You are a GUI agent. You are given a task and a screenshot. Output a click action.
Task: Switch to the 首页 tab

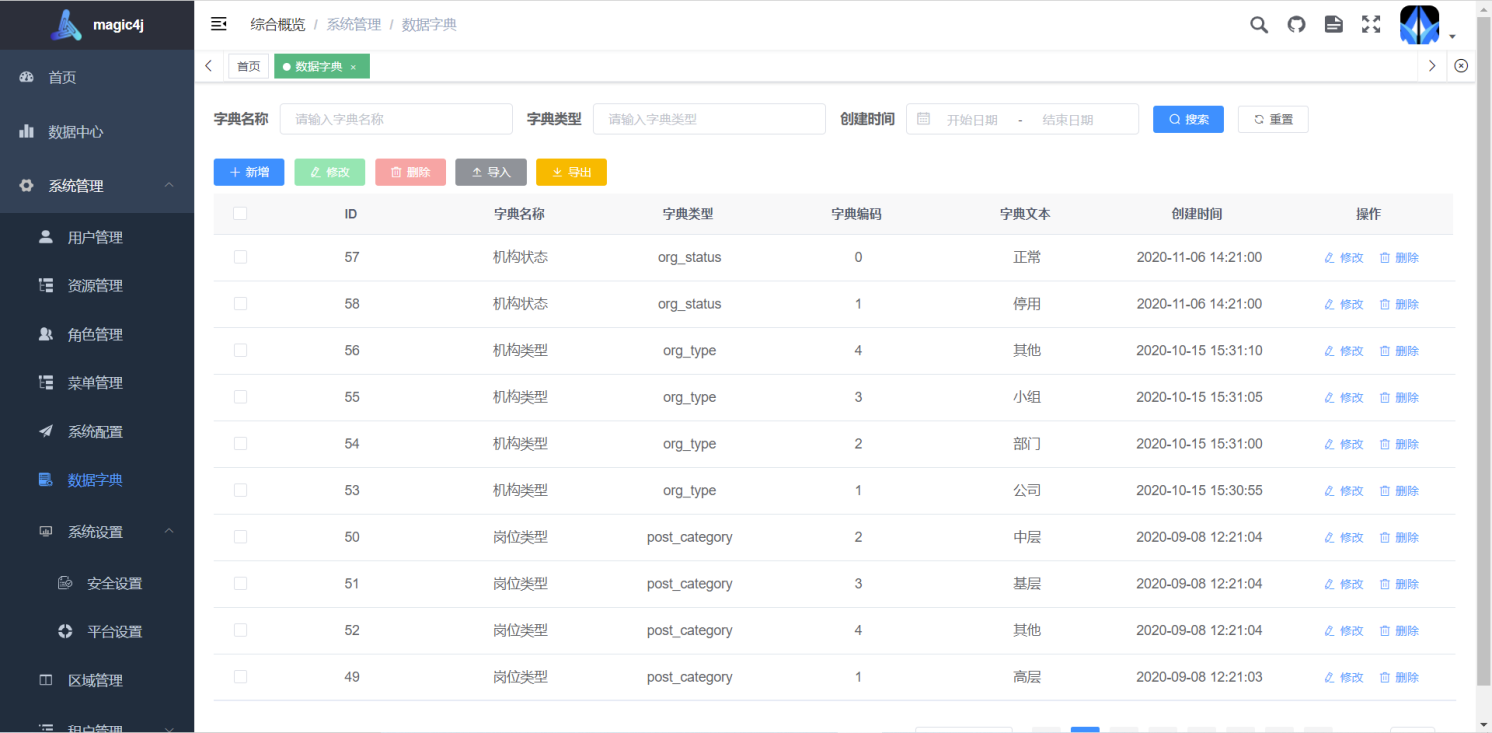click(x=248, y=66)
